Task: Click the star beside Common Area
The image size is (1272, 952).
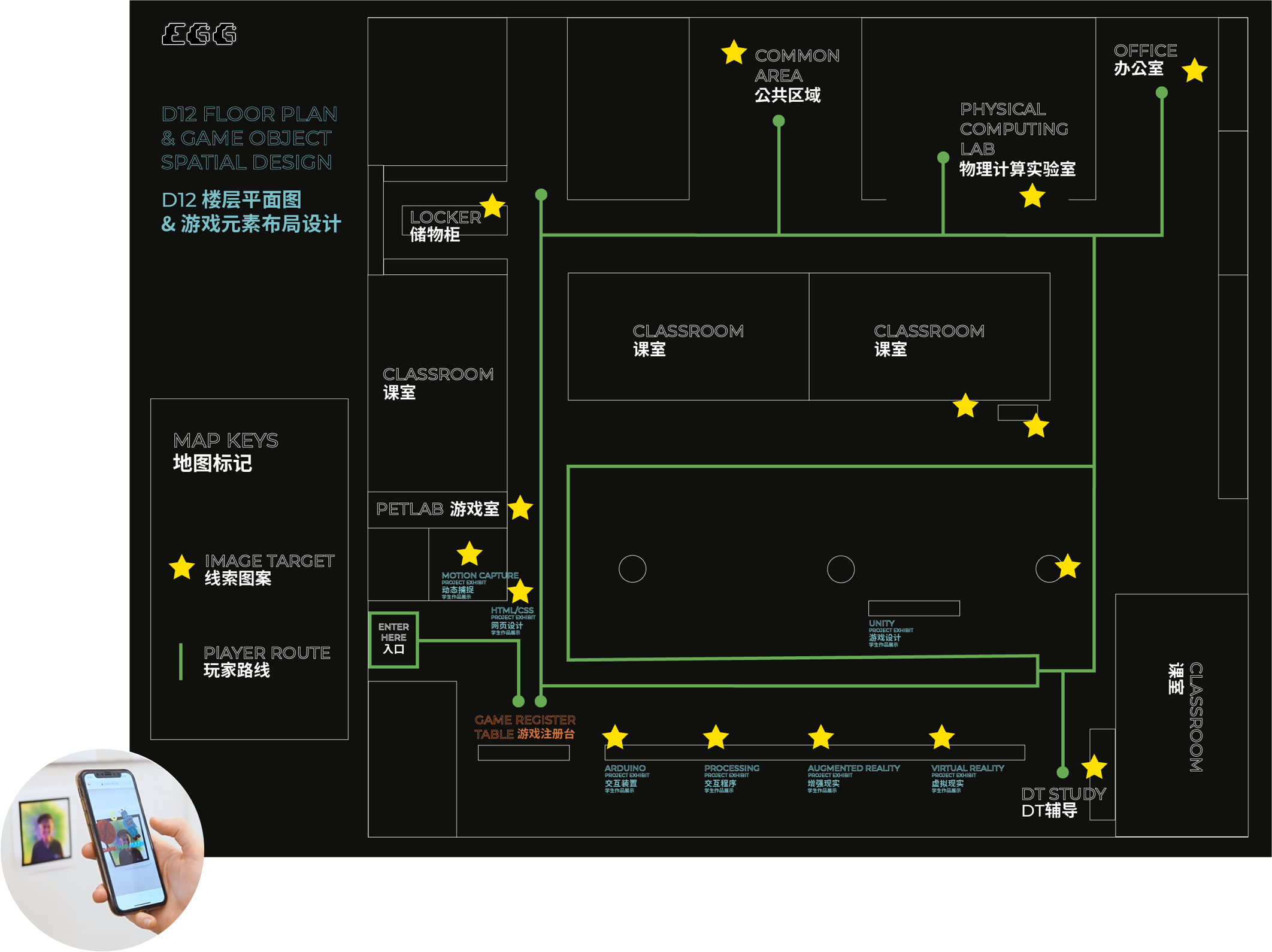Action: [x=734, y=53]
